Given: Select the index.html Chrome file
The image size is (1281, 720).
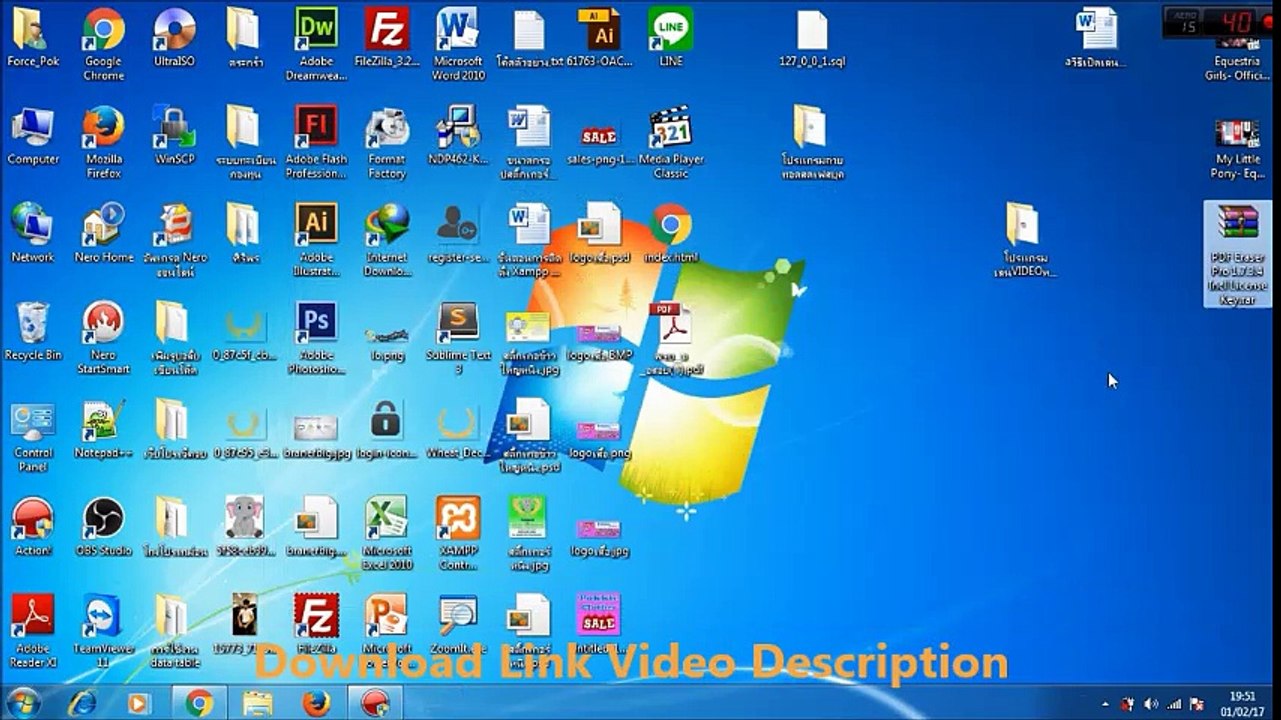Looking at the screenshot, I should pyautogui.click(x=671, y=234).
